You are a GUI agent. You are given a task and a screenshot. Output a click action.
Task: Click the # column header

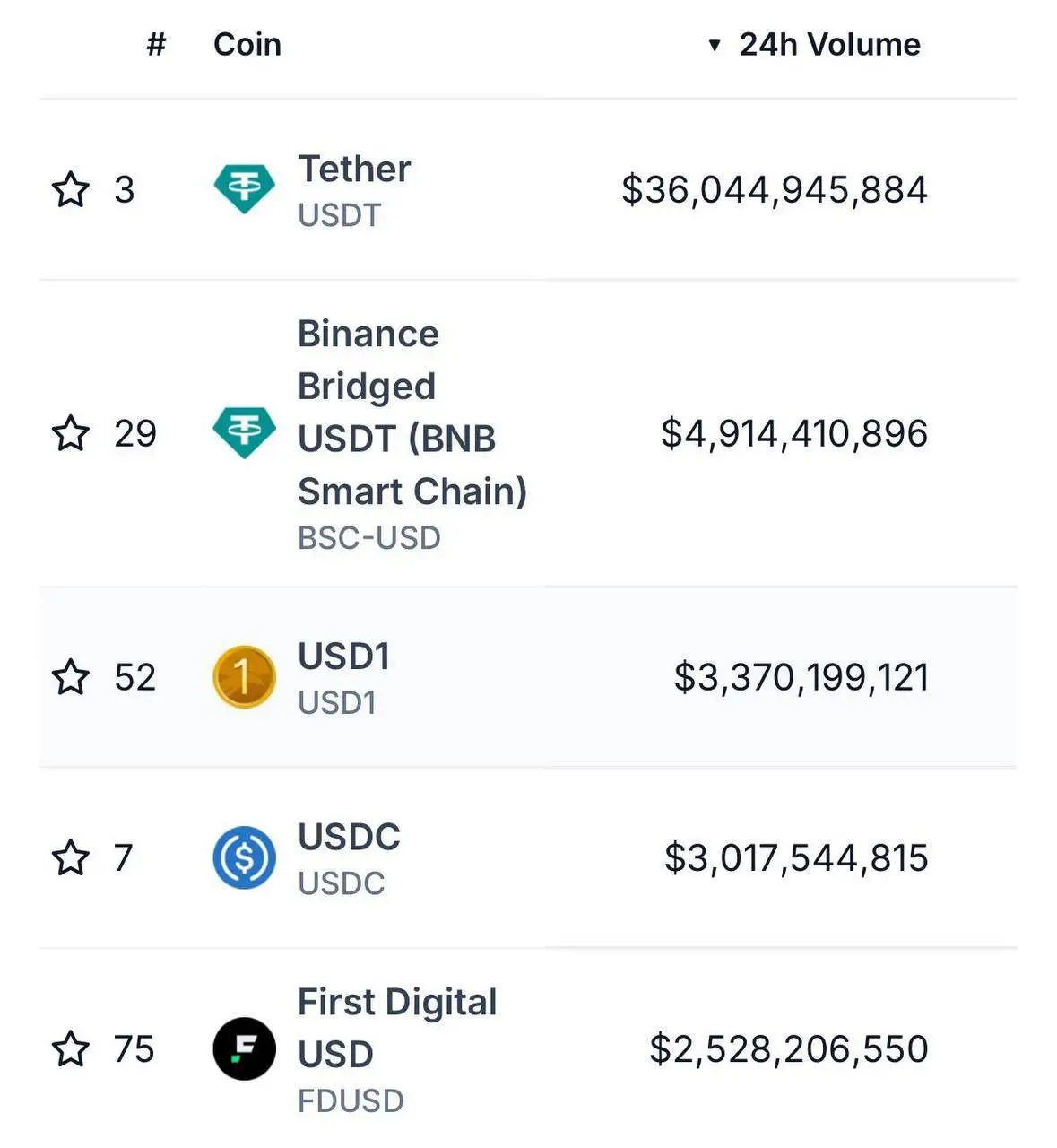pyautogui.click(x=154, y=43)
